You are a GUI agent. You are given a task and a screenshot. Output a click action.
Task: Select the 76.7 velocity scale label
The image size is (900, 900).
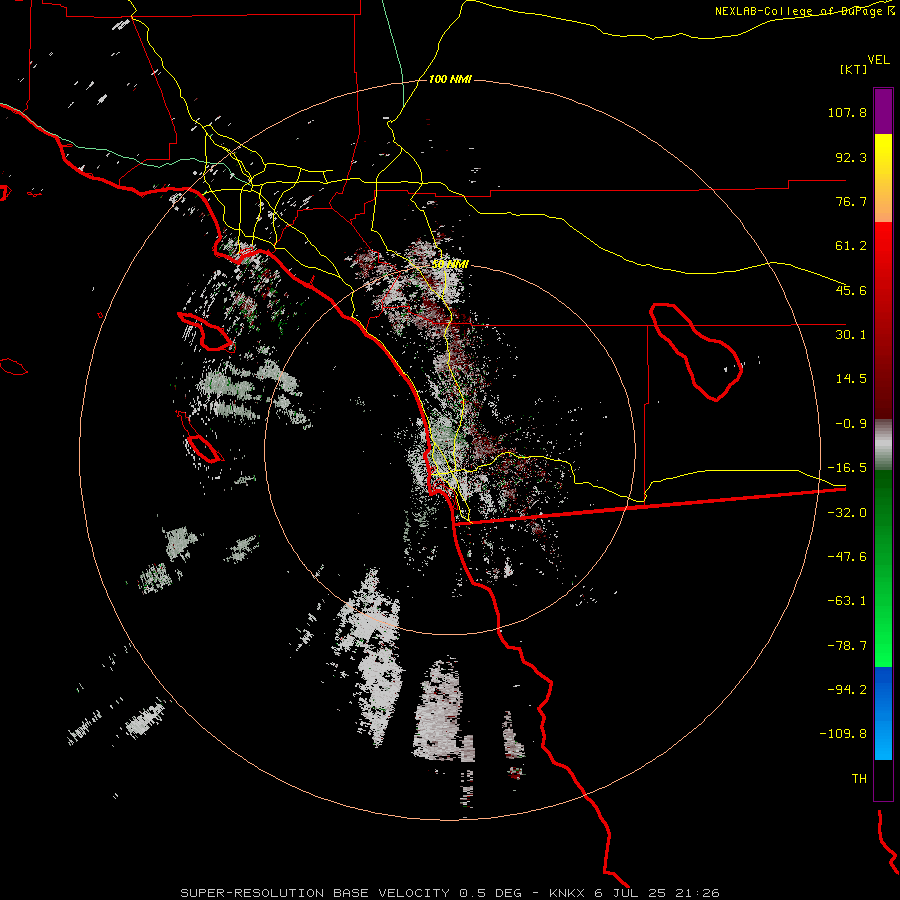pos(851,201)
